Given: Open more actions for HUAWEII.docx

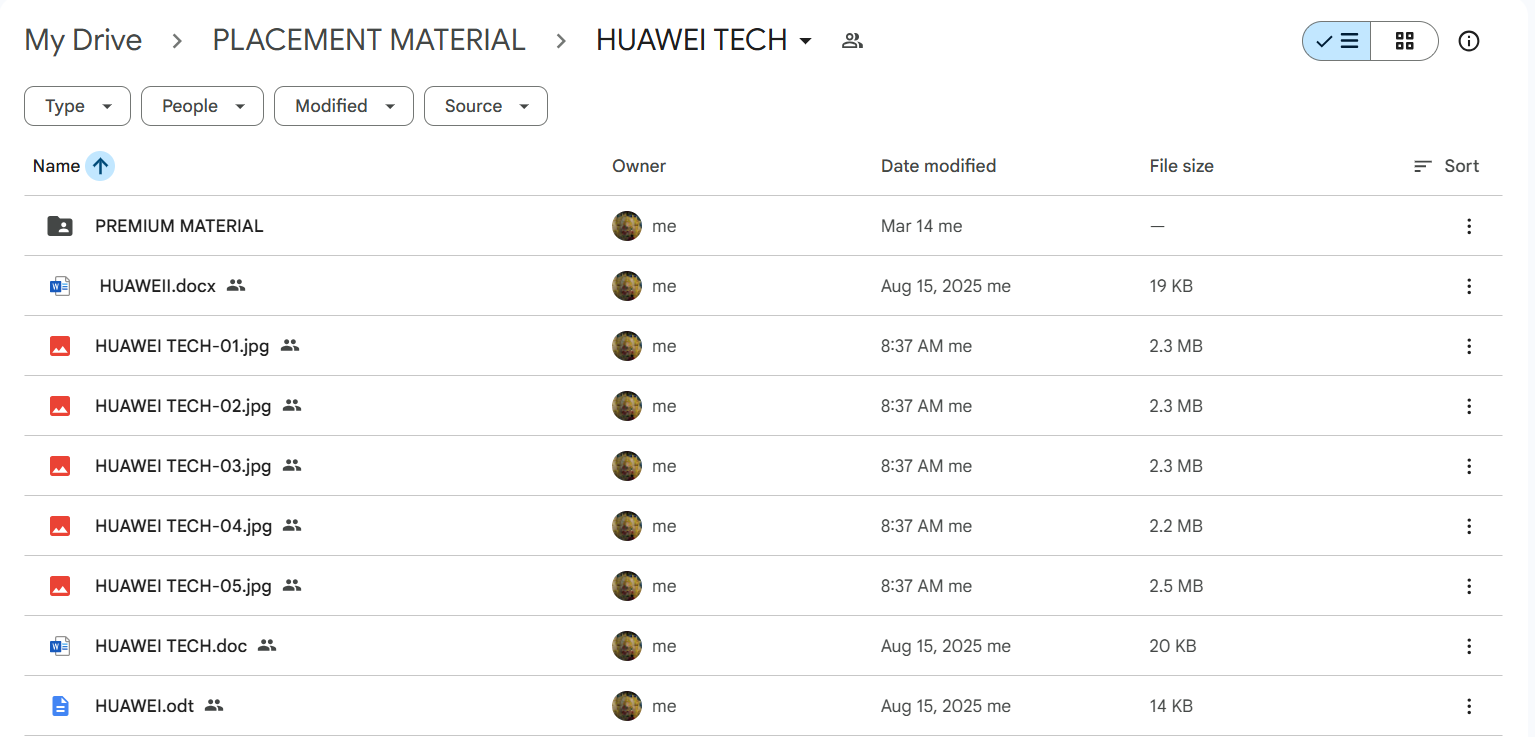Looking at the screenshot, I should (1469, 286).
